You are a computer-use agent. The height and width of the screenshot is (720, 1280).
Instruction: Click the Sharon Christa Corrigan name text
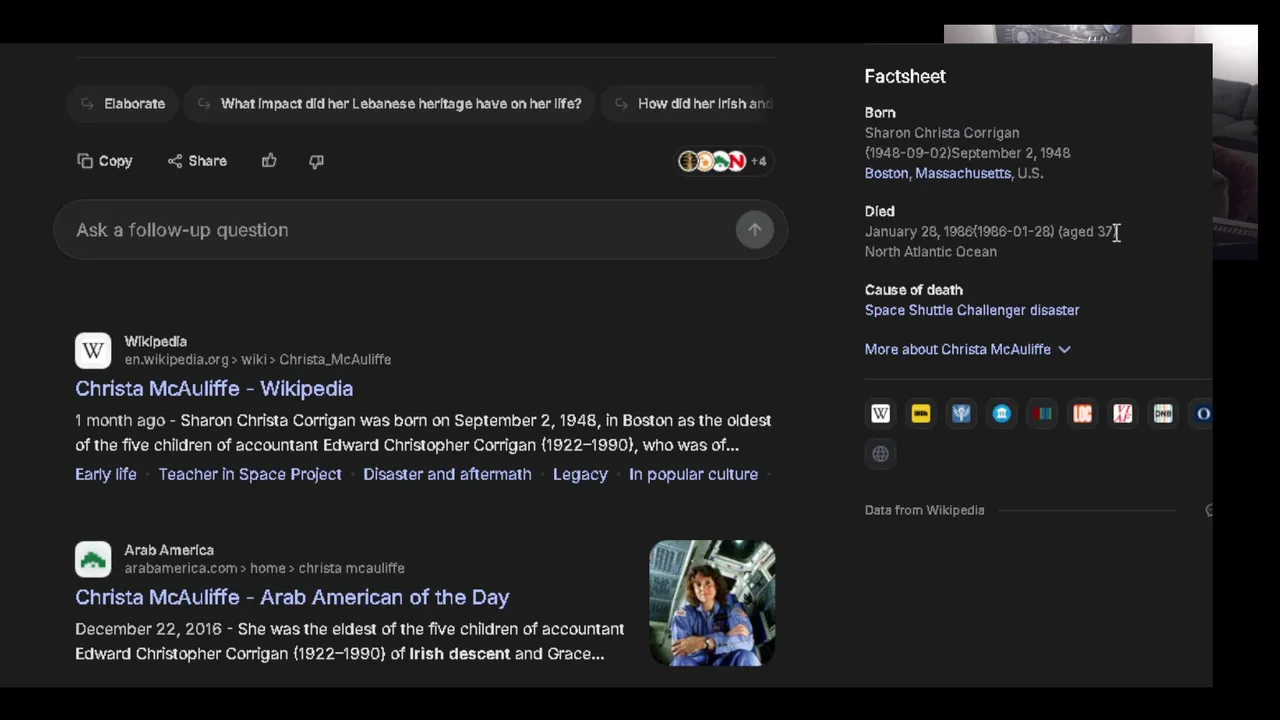pyautogui.click(x=942, y=133)
